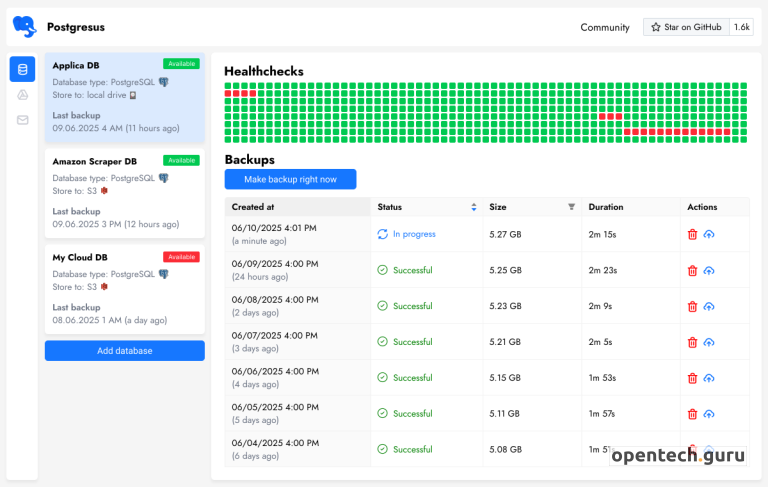Screen dimensions: 768x487
Task: Click PostgreSQL icon in My Cloud DB card
Action: coord(164,274)
